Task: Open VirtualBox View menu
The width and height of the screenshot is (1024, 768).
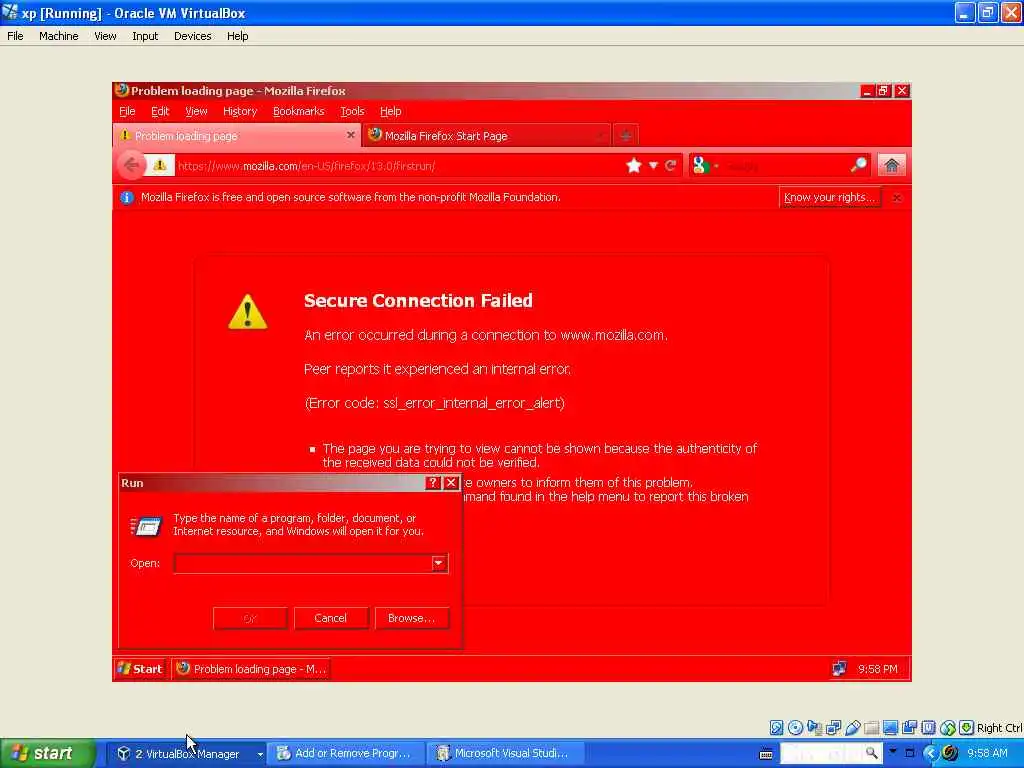Action: coord(105,36)
